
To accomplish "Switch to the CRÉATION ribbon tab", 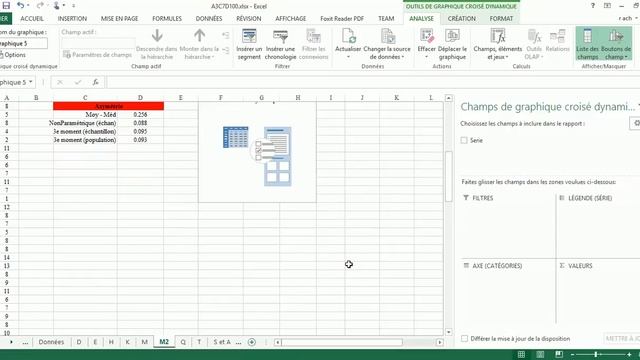I will click(x=462, y=18).
